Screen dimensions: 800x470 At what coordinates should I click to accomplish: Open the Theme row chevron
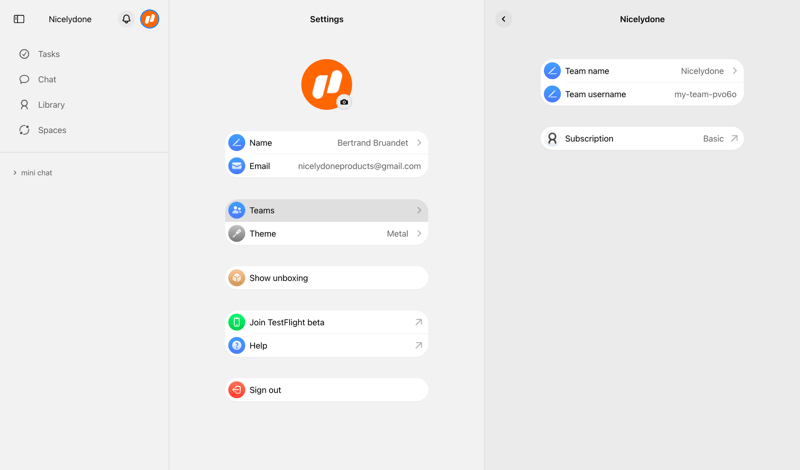point(419,234)
